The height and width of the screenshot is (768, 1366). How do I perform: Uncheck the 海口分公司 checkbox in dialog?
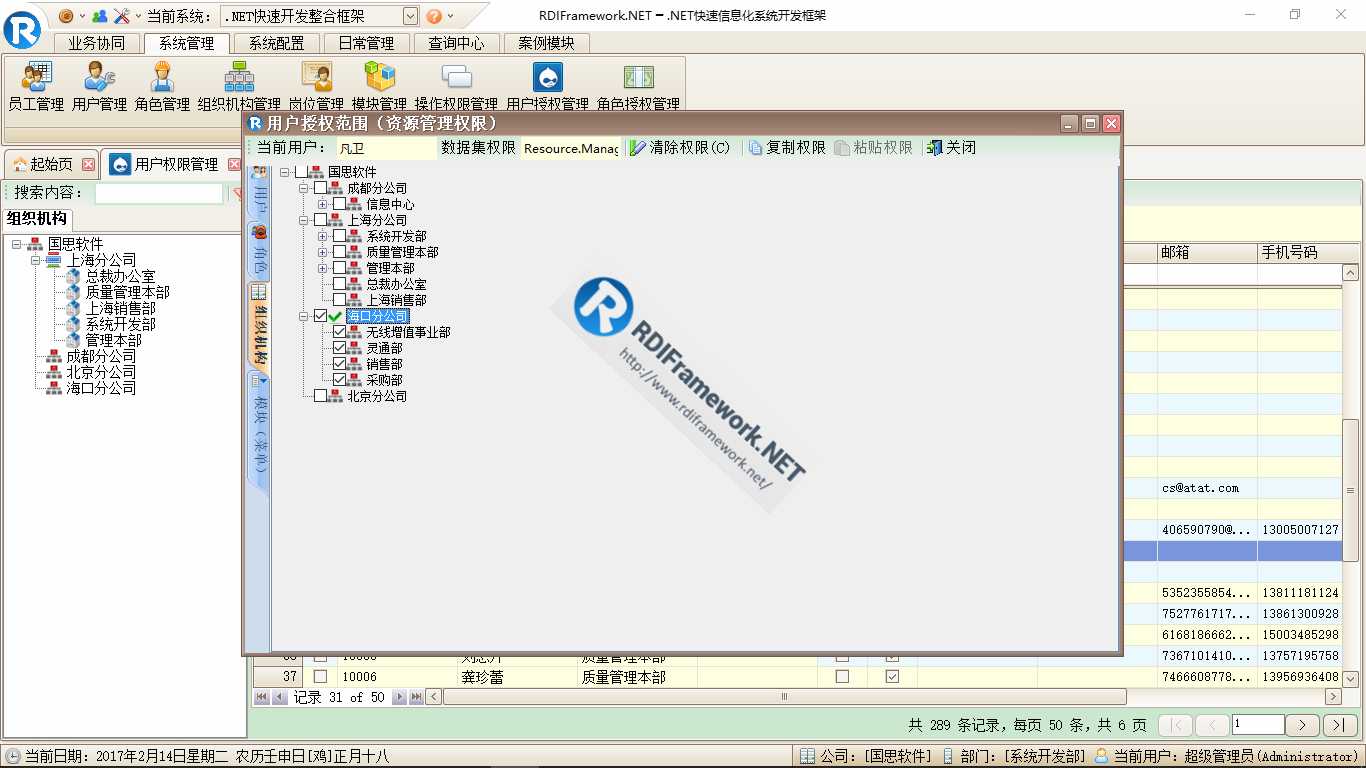pyautogui.click(x=320, y=316)
